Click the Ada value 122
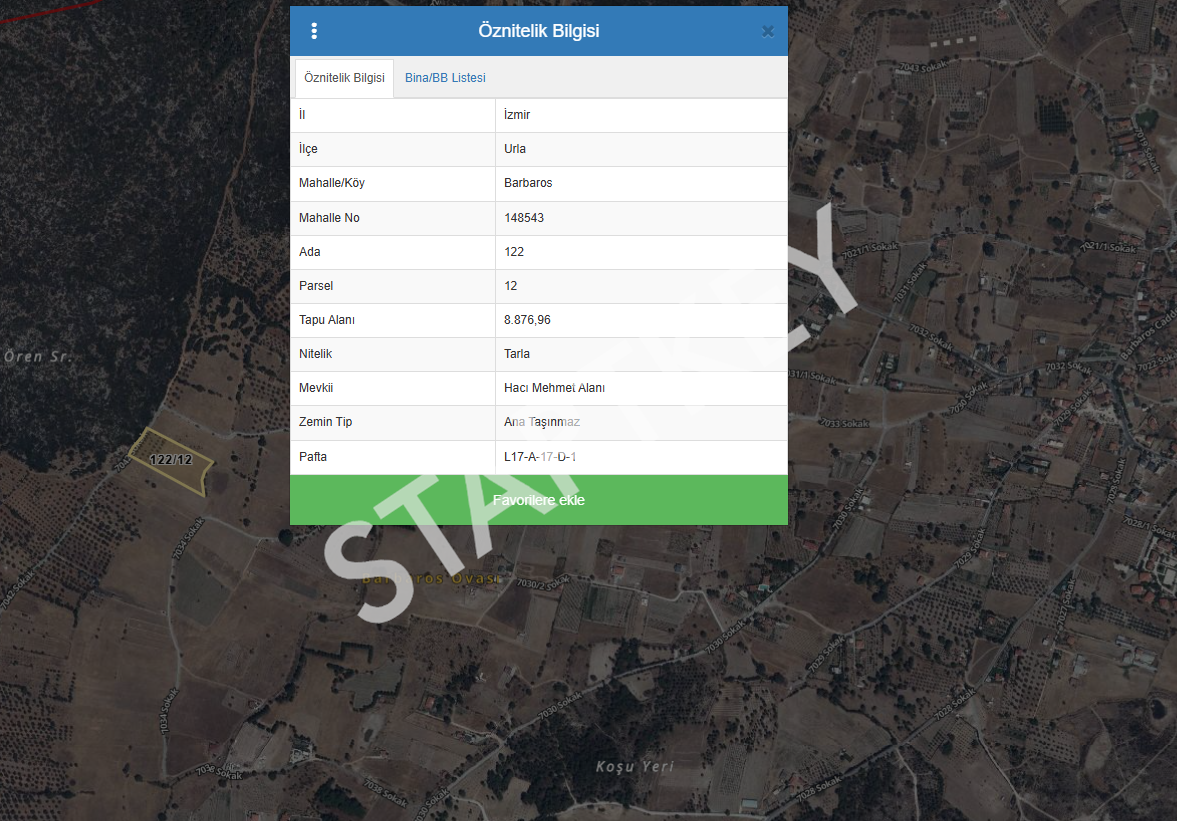 pyautogui.click(x=514, y=252)
